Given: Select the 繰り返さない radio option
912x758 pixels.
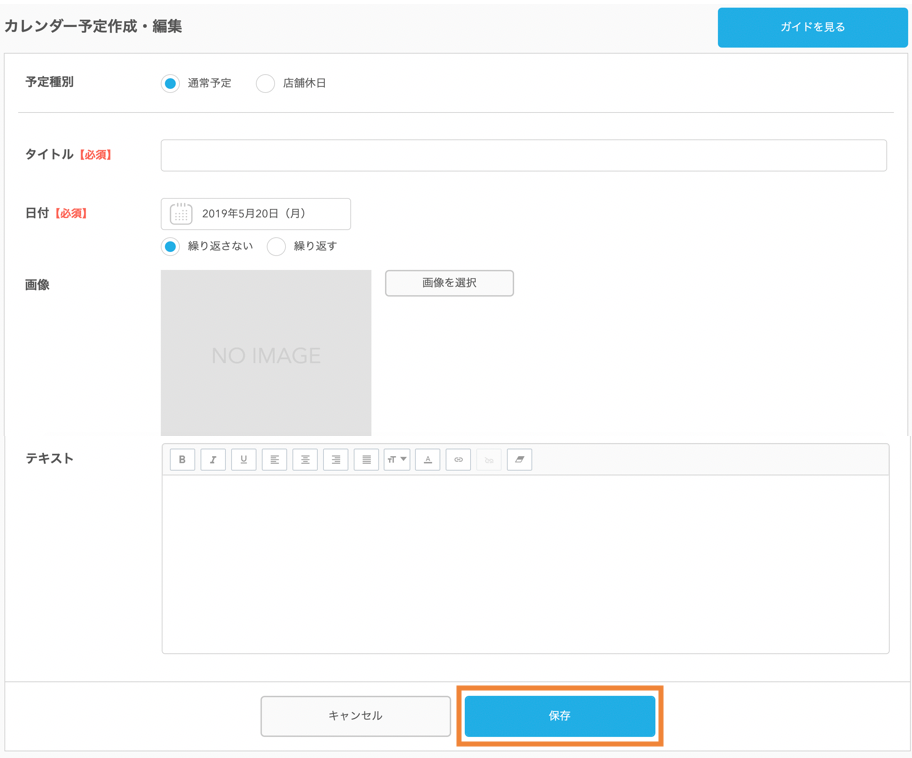Looking at the screenshot, I should tap(170, 246).
